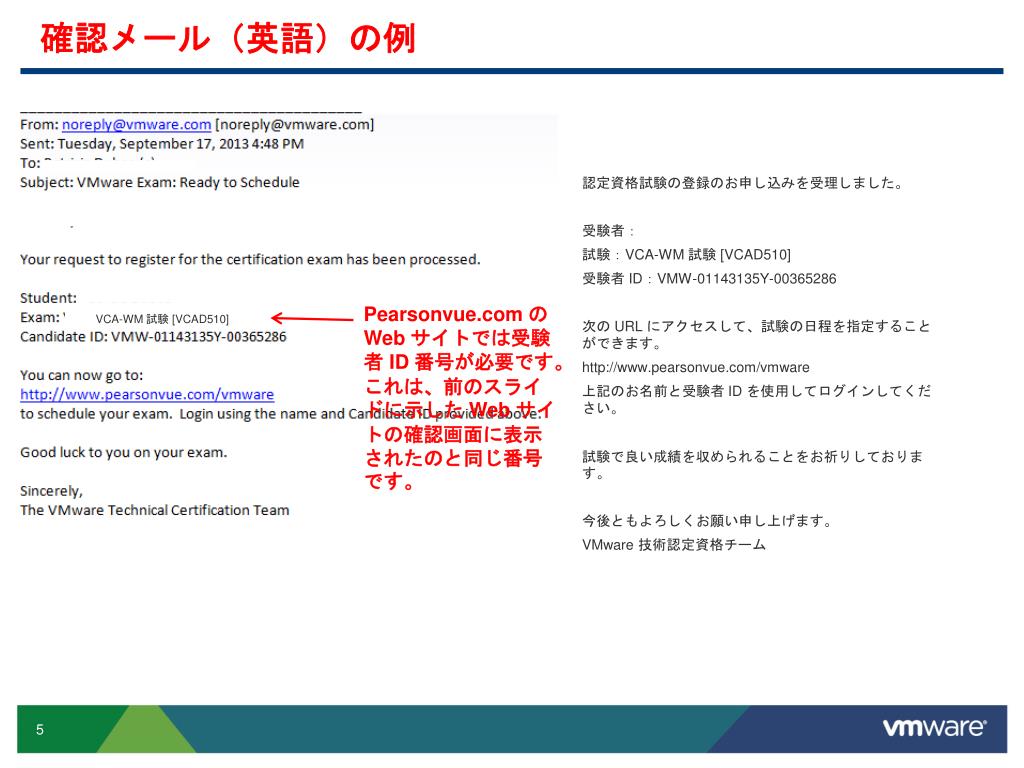Click the Exam: label in the email

(40, 317)
